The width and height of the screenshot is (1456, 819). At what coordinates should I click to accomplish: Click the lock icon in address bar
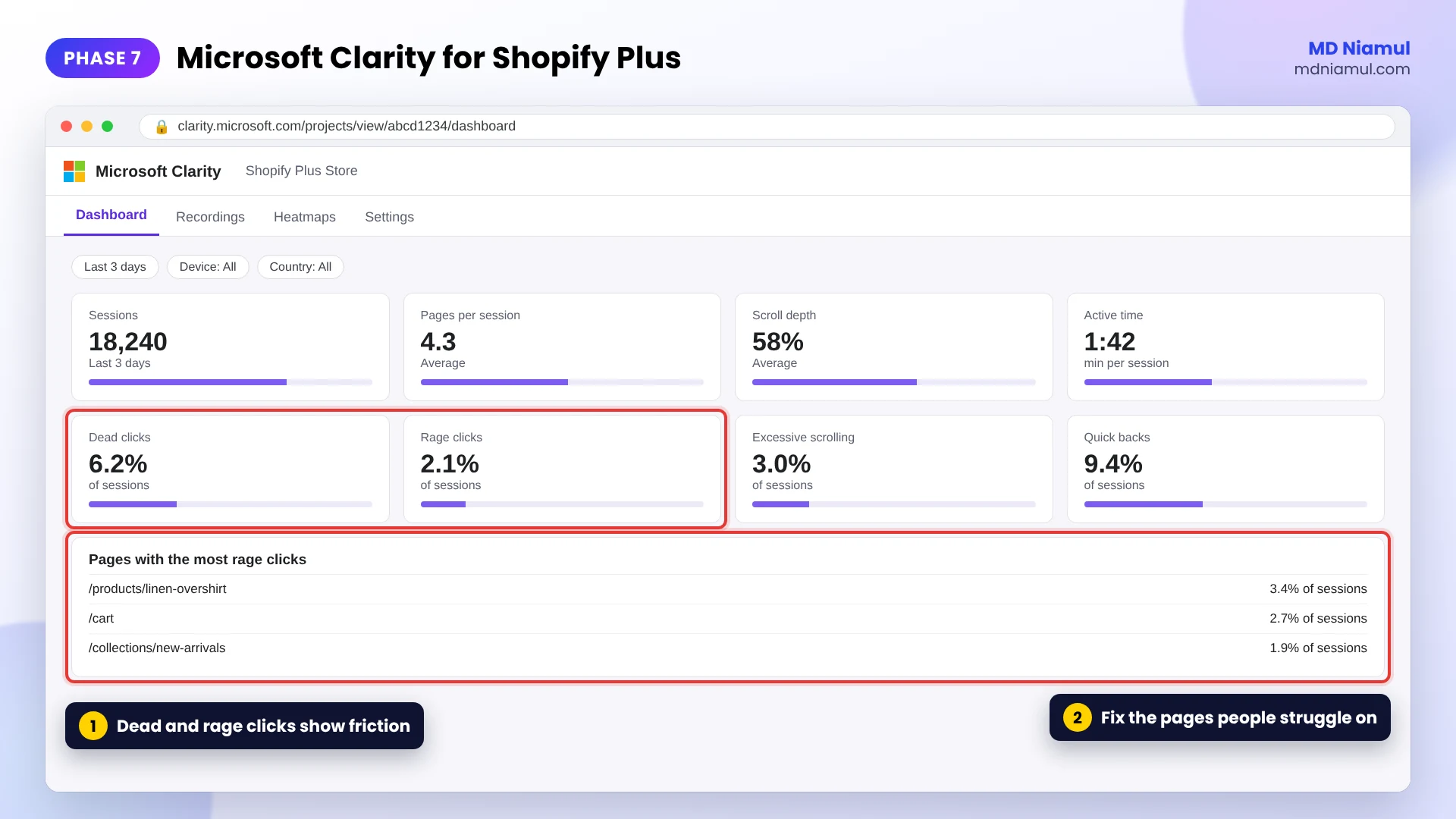[161, 127]
